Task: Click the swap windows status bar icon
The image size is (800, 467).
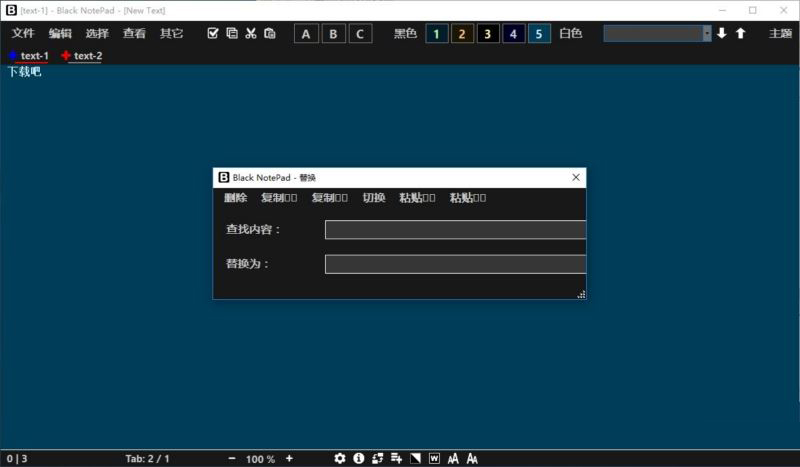Action: tap(378, 458)
